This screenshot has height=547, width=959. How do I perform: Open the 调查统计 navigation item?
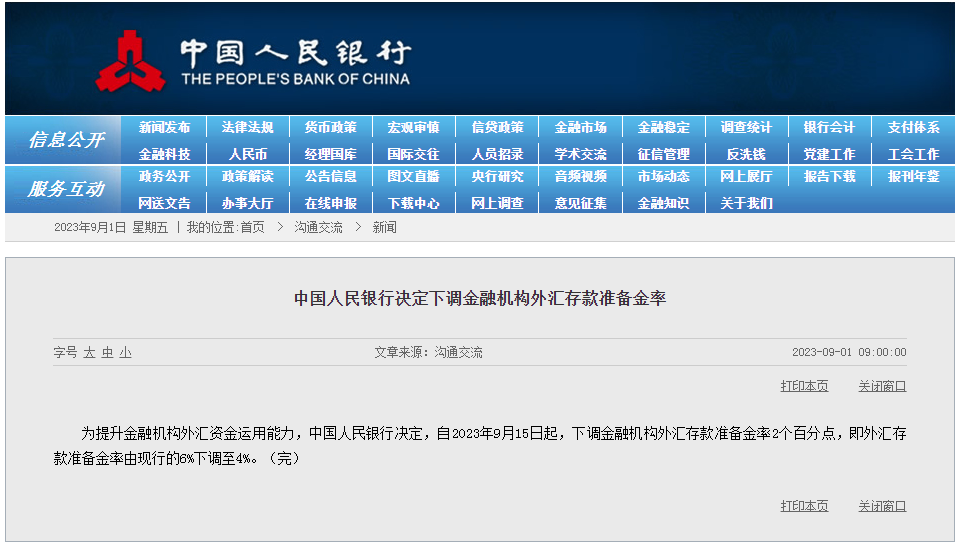pos(746,128)
